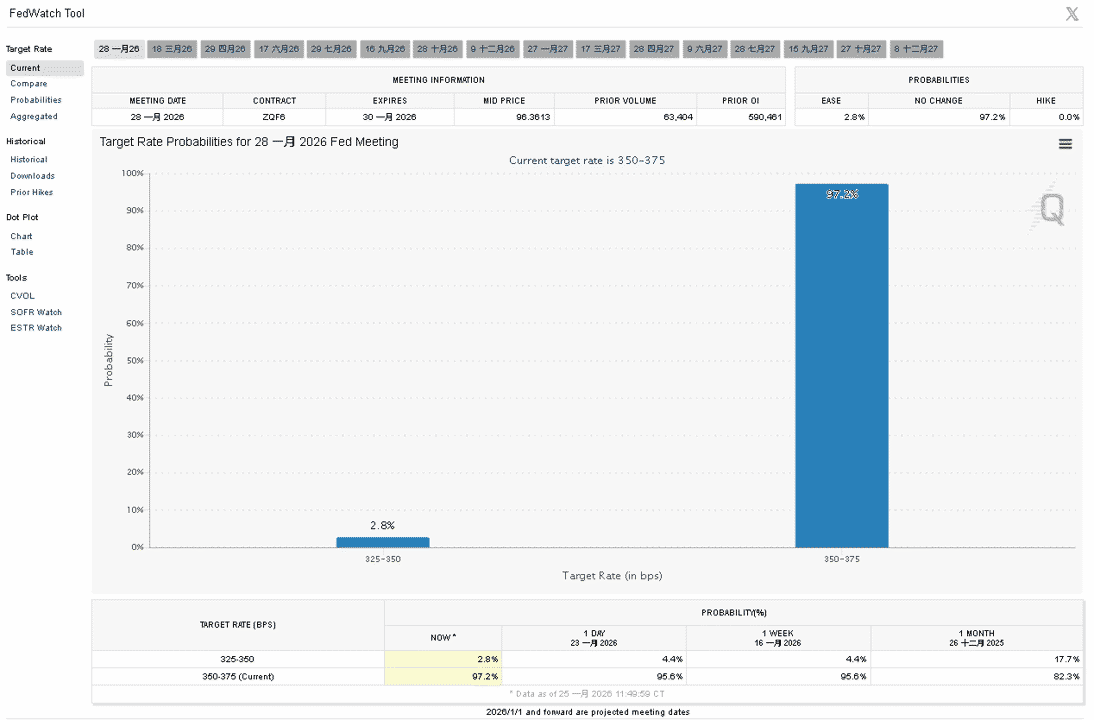1094x720 pixels.
Task: Select the 28 一月26 meeting tab
Action: (119, 49)
